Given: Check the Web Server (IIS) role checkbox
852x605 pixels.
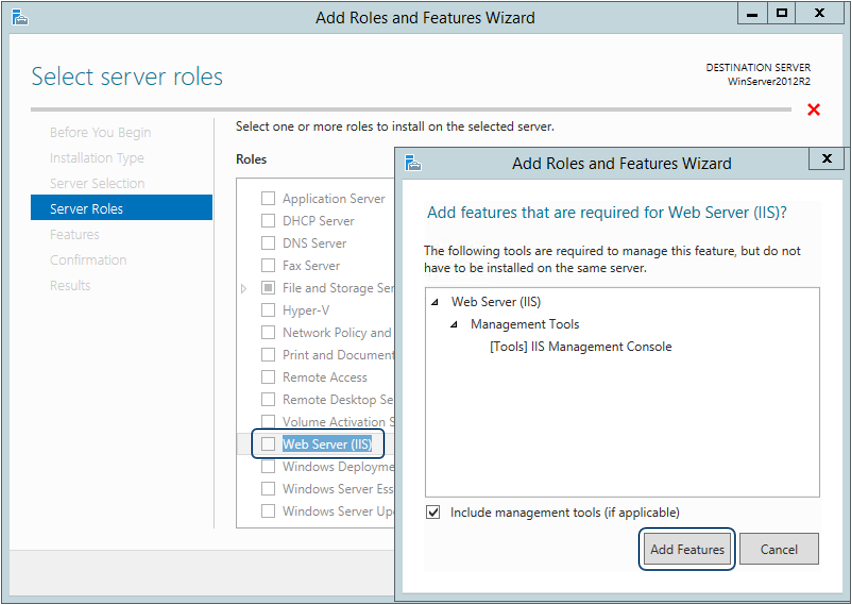Looking at the screenshot, I should click(x=268, y=444).
